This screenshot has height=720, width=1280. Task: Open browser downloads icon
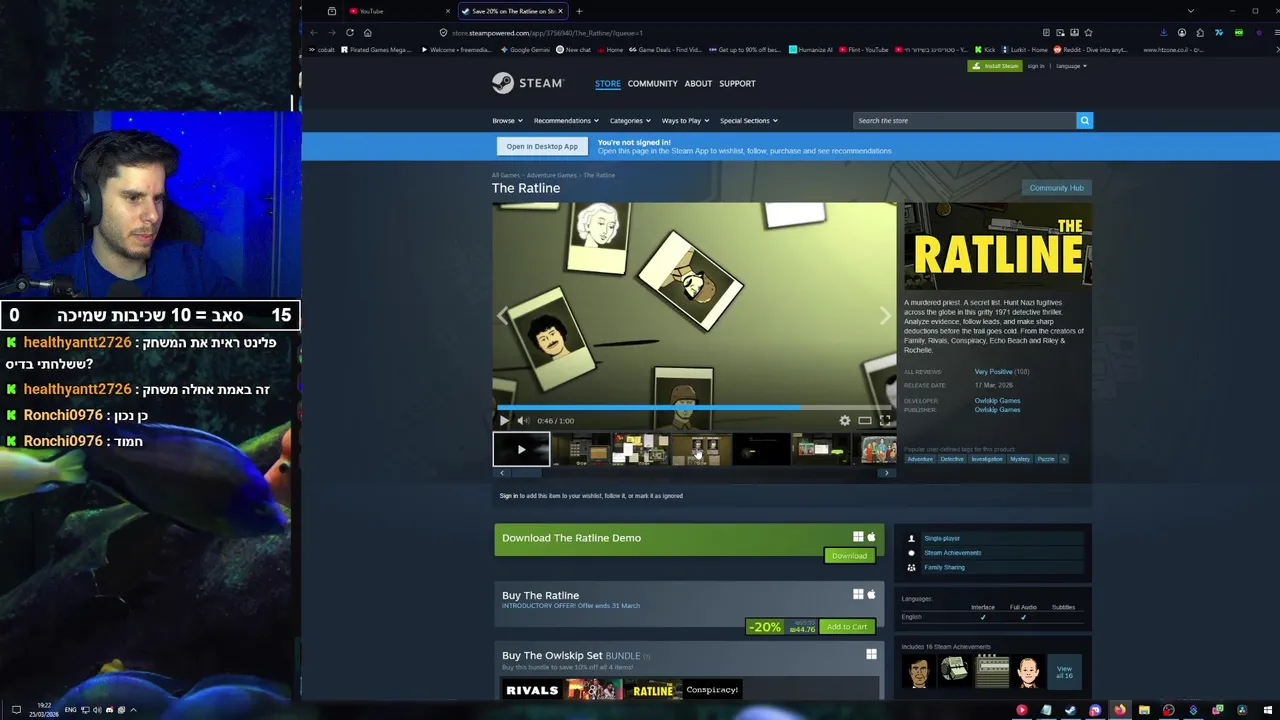click(1163, 33)
